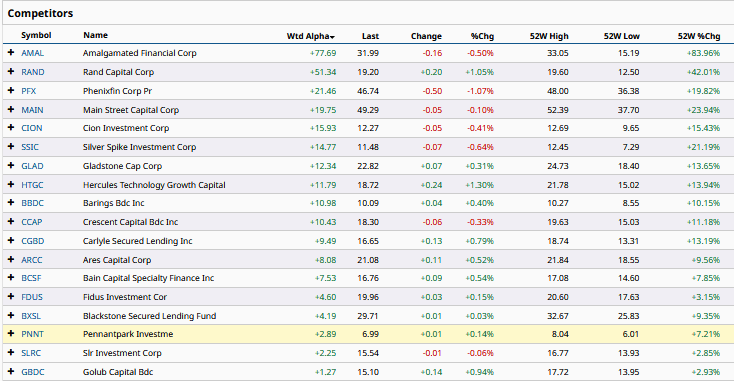This screenshot has height=381, width=734.
Task: Open the CGBD ticker link
Action: [x=33, y=241]
